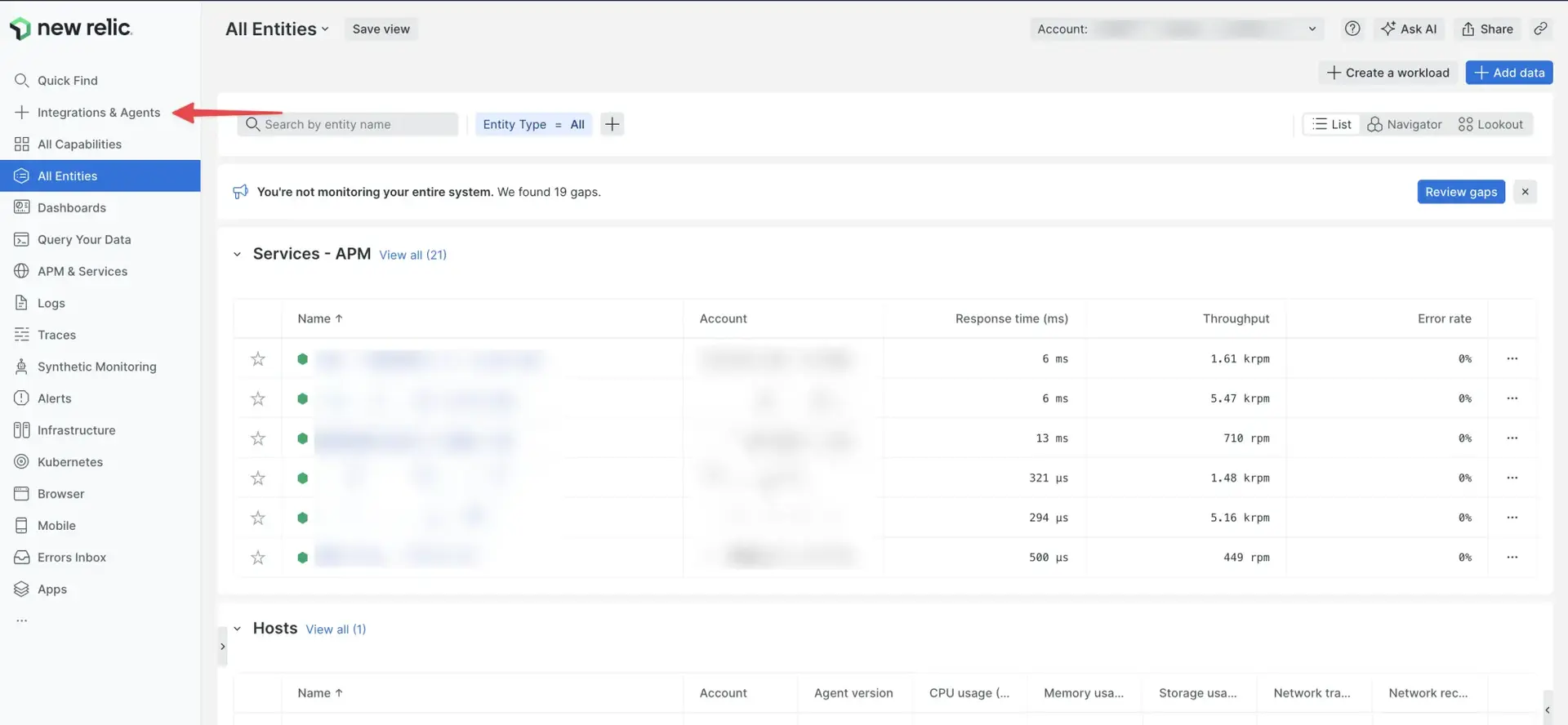Screen dimensions: 1568x725
Task: Open Errors Inbox in sidebar
Action: point(72,558)
